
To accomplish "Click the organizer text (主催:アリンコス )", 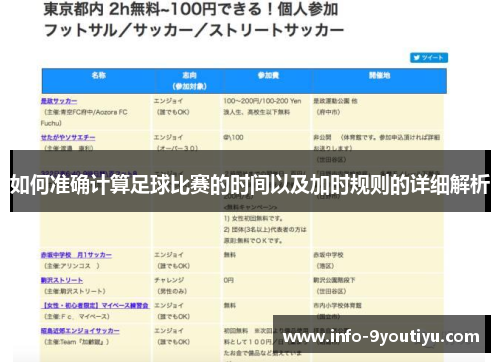I will (x=72, y=266).
